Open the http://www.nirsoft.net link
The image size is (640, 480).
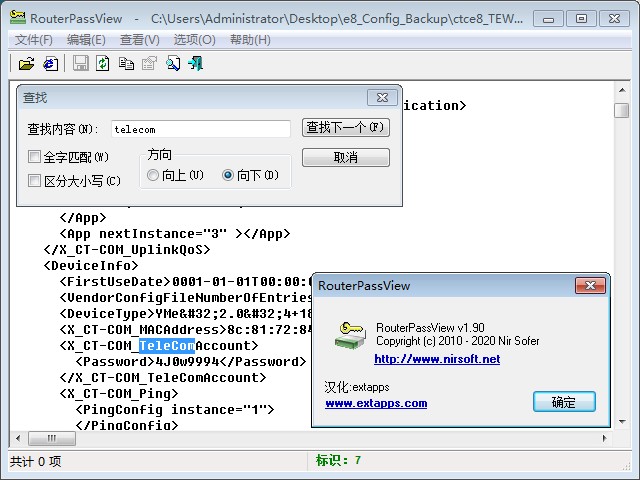[x=437, y=359]
